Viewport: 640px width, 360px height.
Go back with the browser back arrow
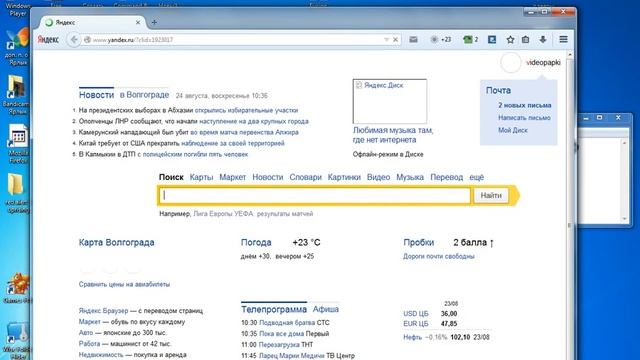74,40
